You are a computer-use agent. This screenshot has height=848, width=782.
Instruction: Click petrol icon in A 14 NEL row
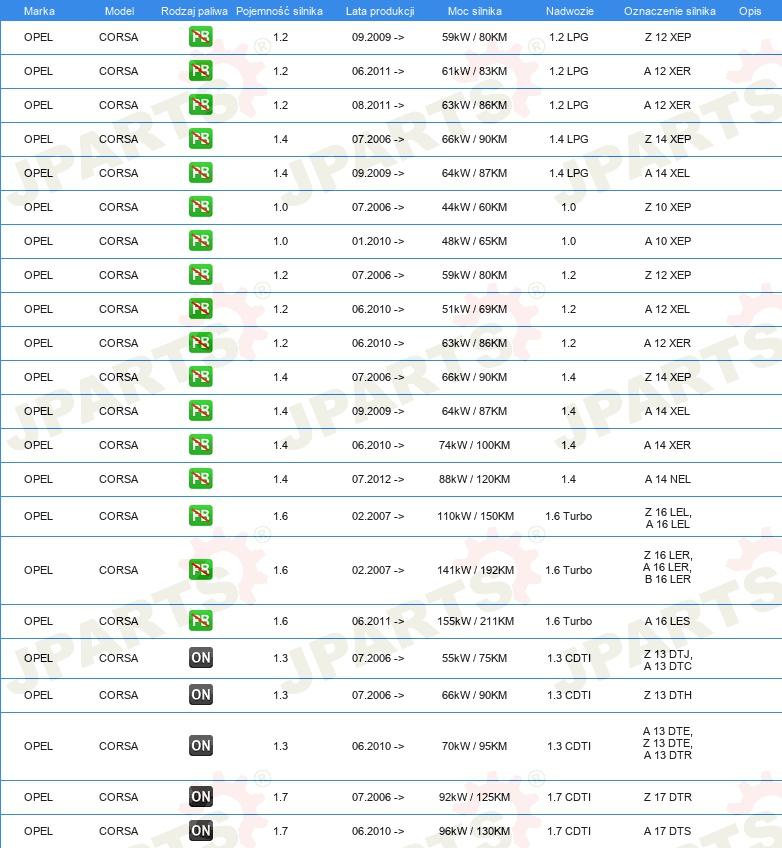pyautogui.click(x=201, y=479)
